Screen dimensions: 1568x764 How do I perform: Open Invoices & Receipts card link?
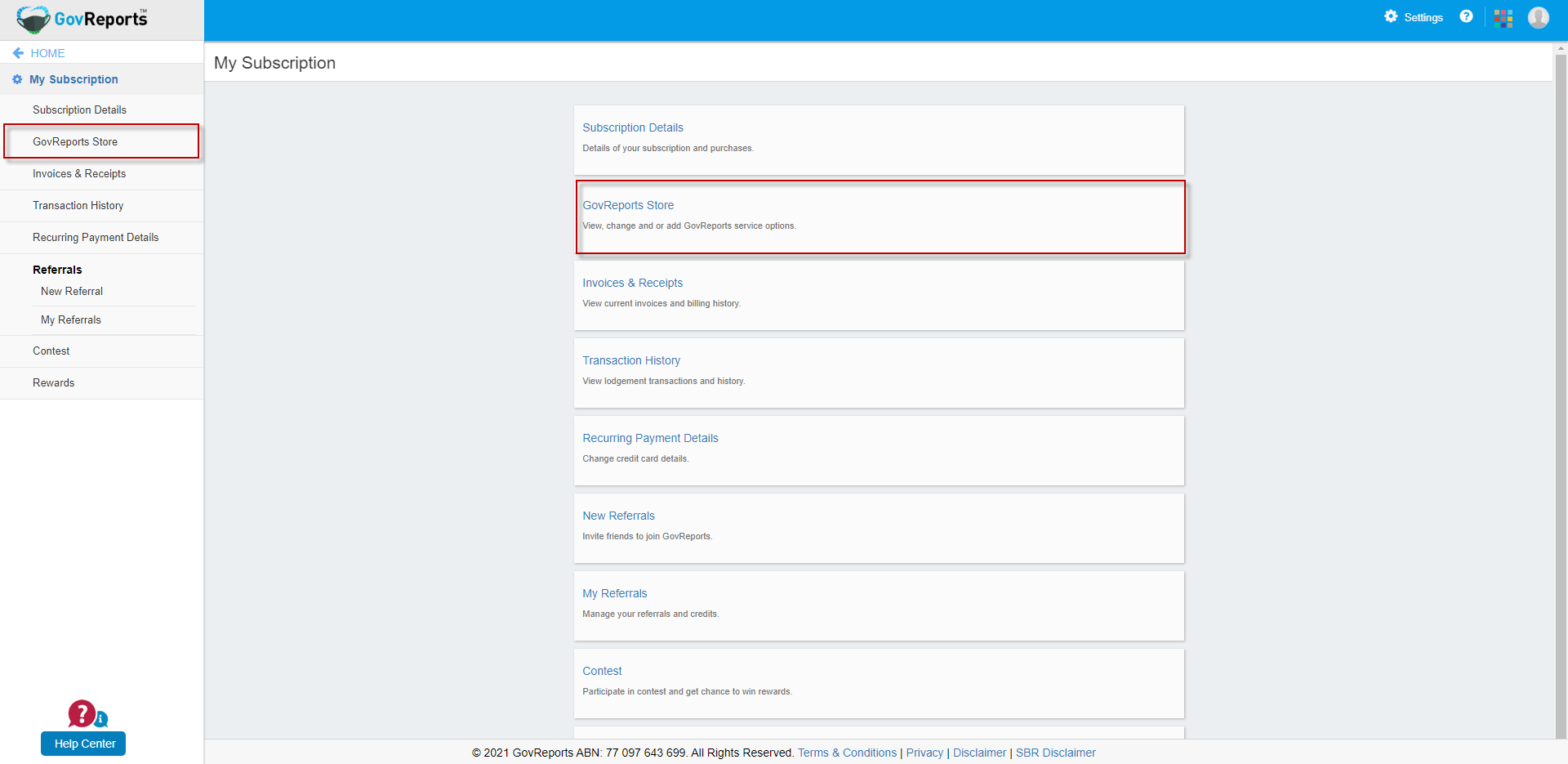[x=633, y=283]
